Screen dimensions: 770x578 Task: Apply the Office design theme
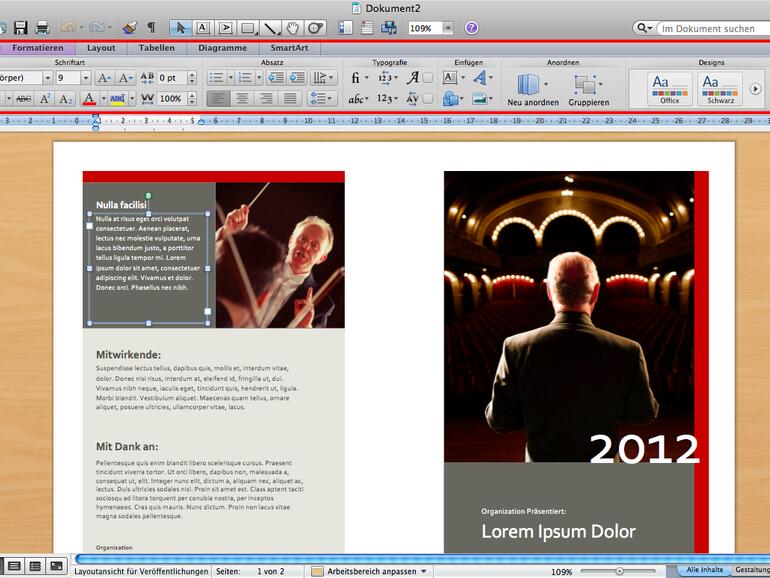pos(669,88)
